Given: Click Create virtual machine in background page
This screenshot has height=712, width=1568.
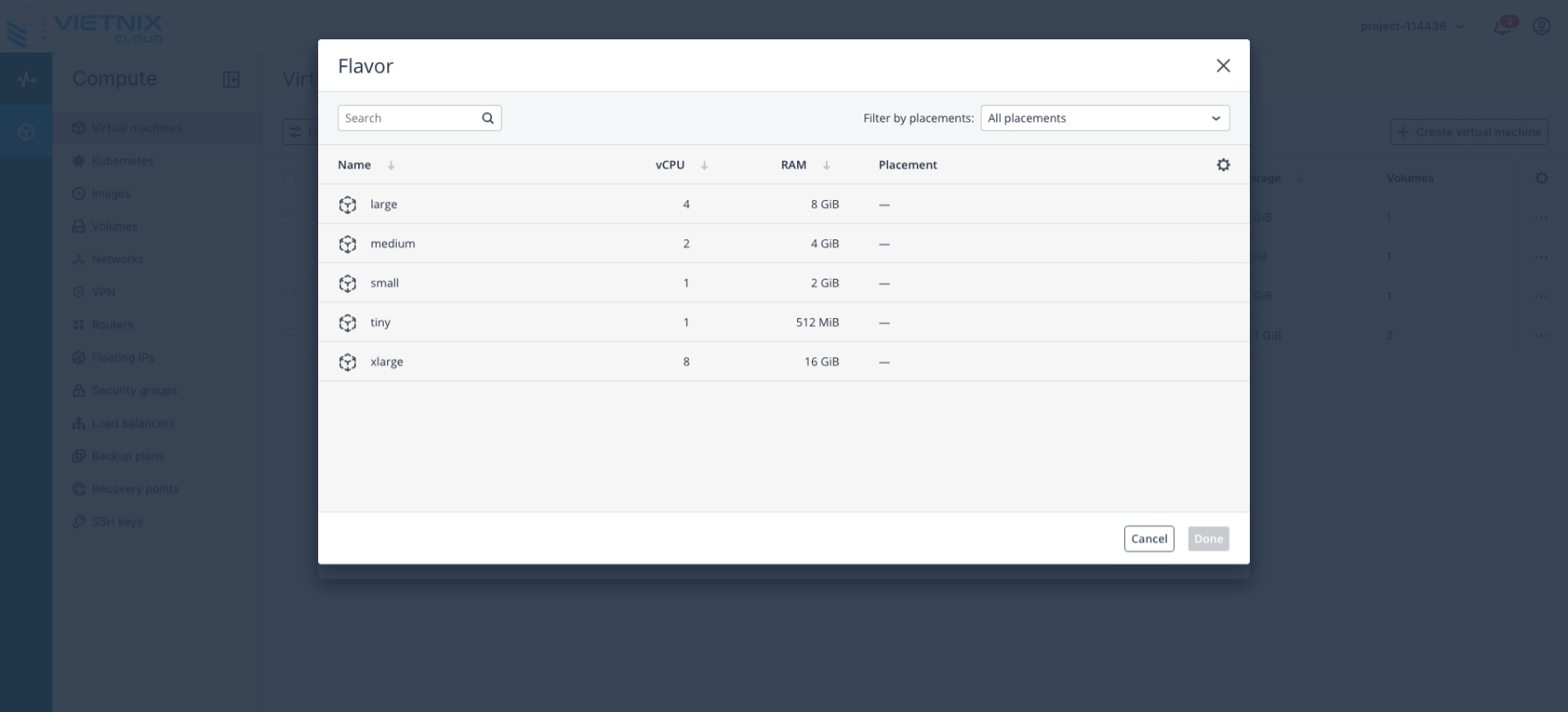Looking at the screenshot, I should [x=1468, y=132].
